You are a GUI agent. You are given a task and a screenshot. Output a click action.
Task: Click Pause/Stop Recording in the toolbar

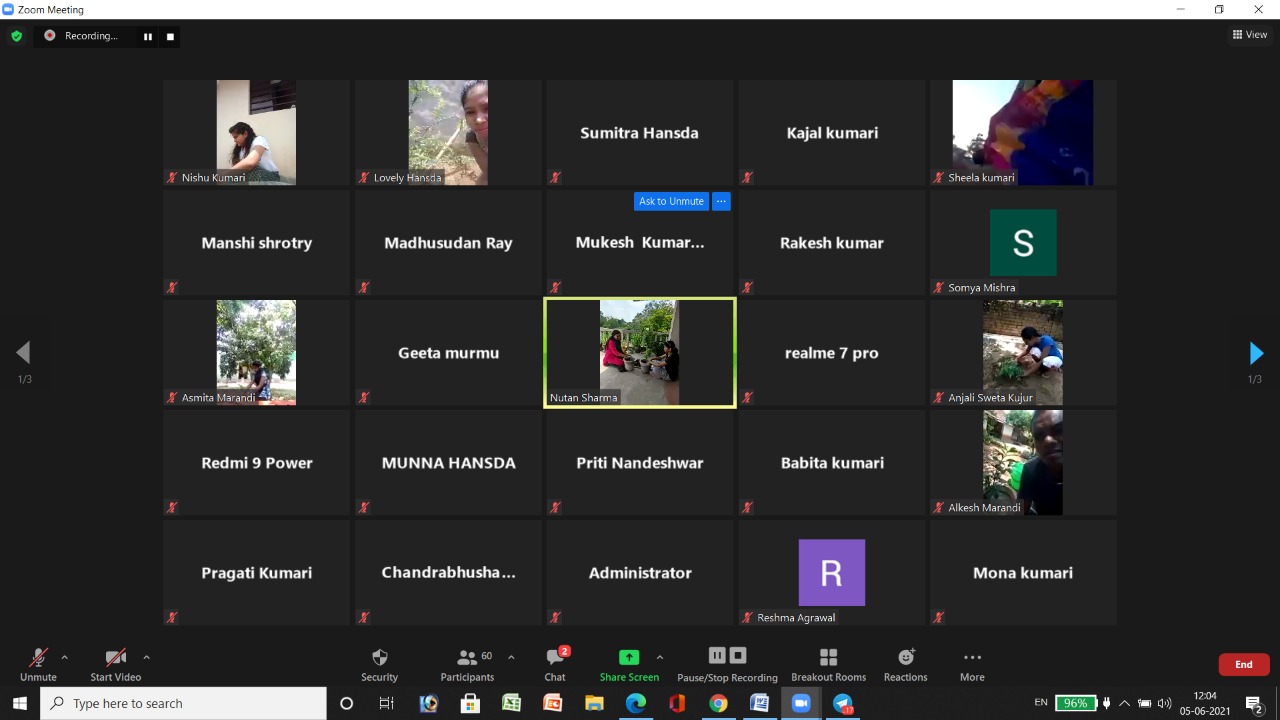pyautogui.click(x=727, y=663)
